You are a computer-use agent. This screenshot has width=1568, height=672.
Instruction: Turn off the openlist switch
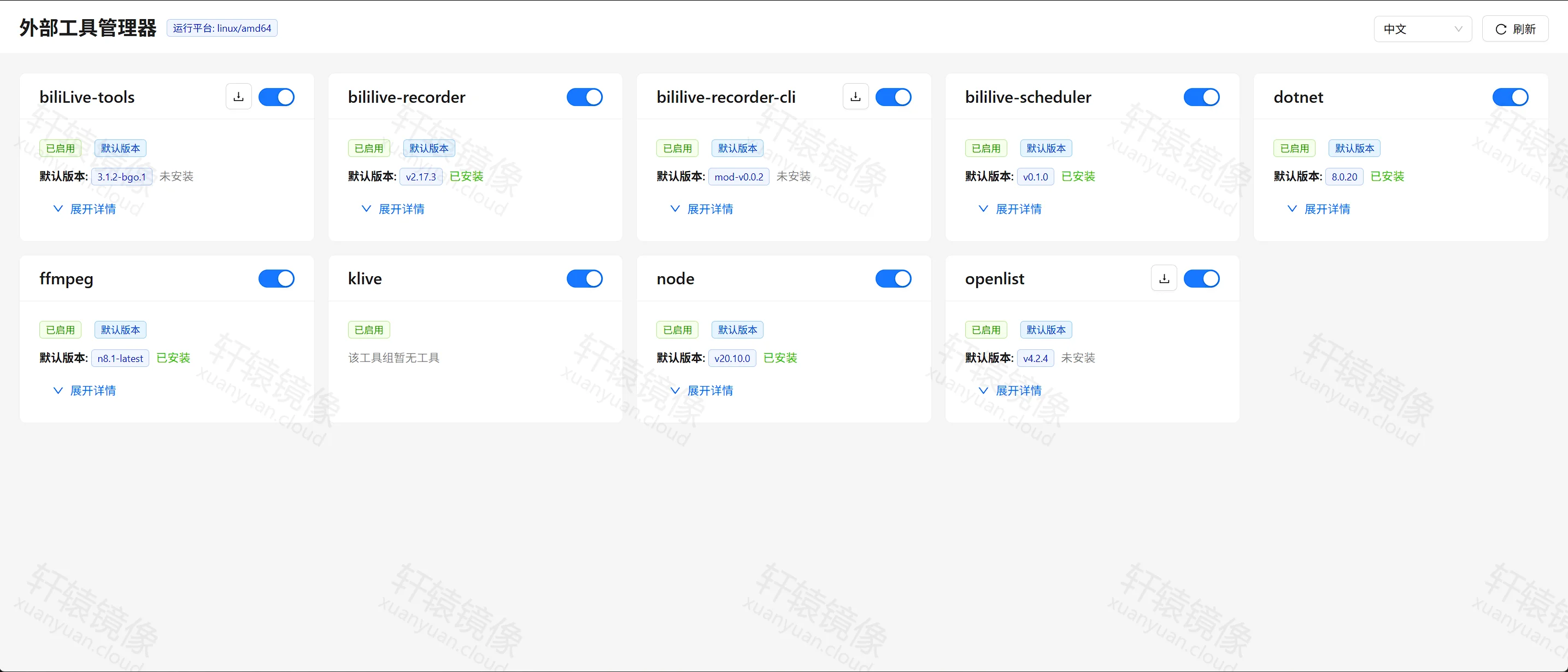coord(1202,278)
